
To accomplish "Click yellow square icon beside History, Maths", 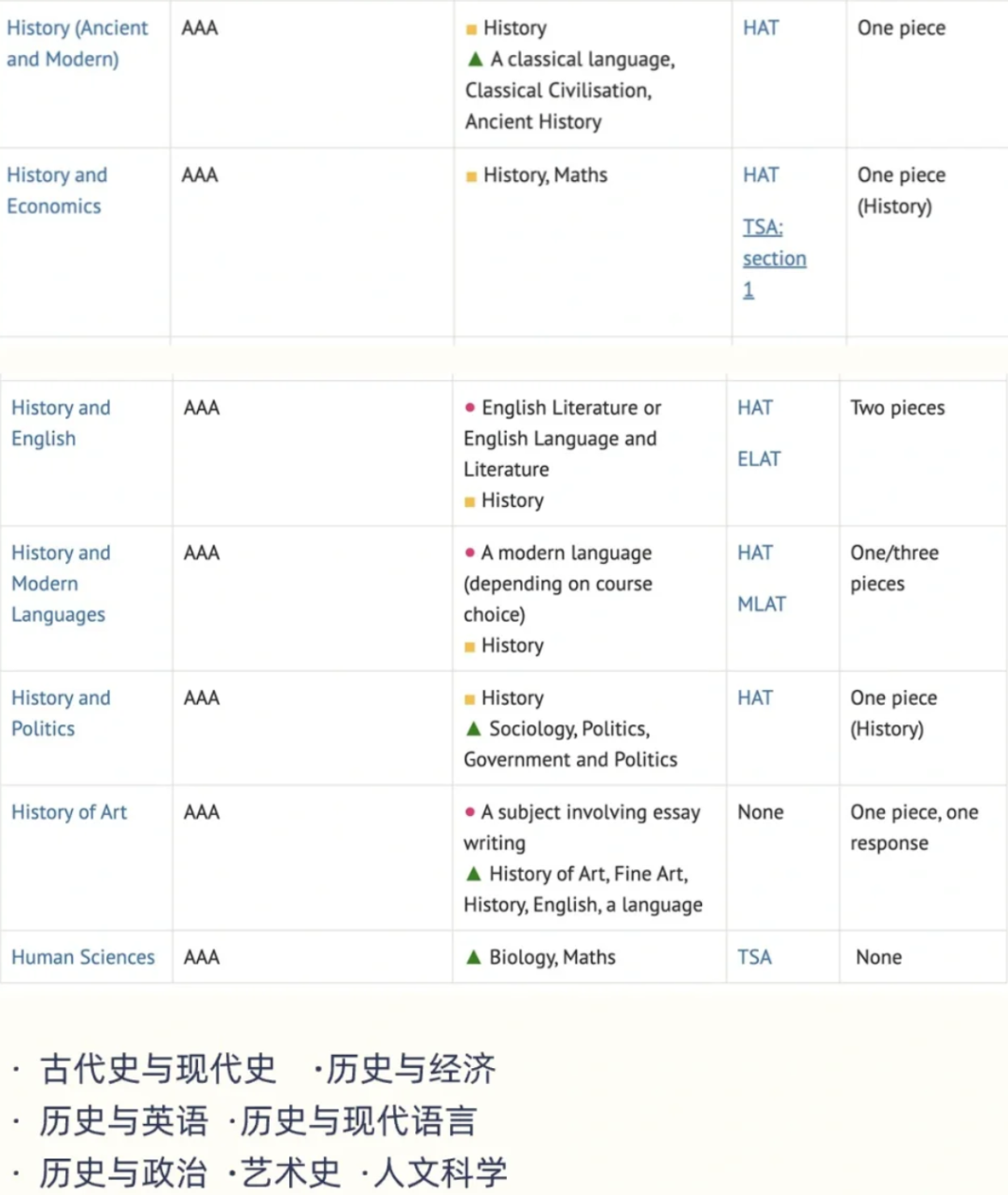I will click(x=471, y=176).
